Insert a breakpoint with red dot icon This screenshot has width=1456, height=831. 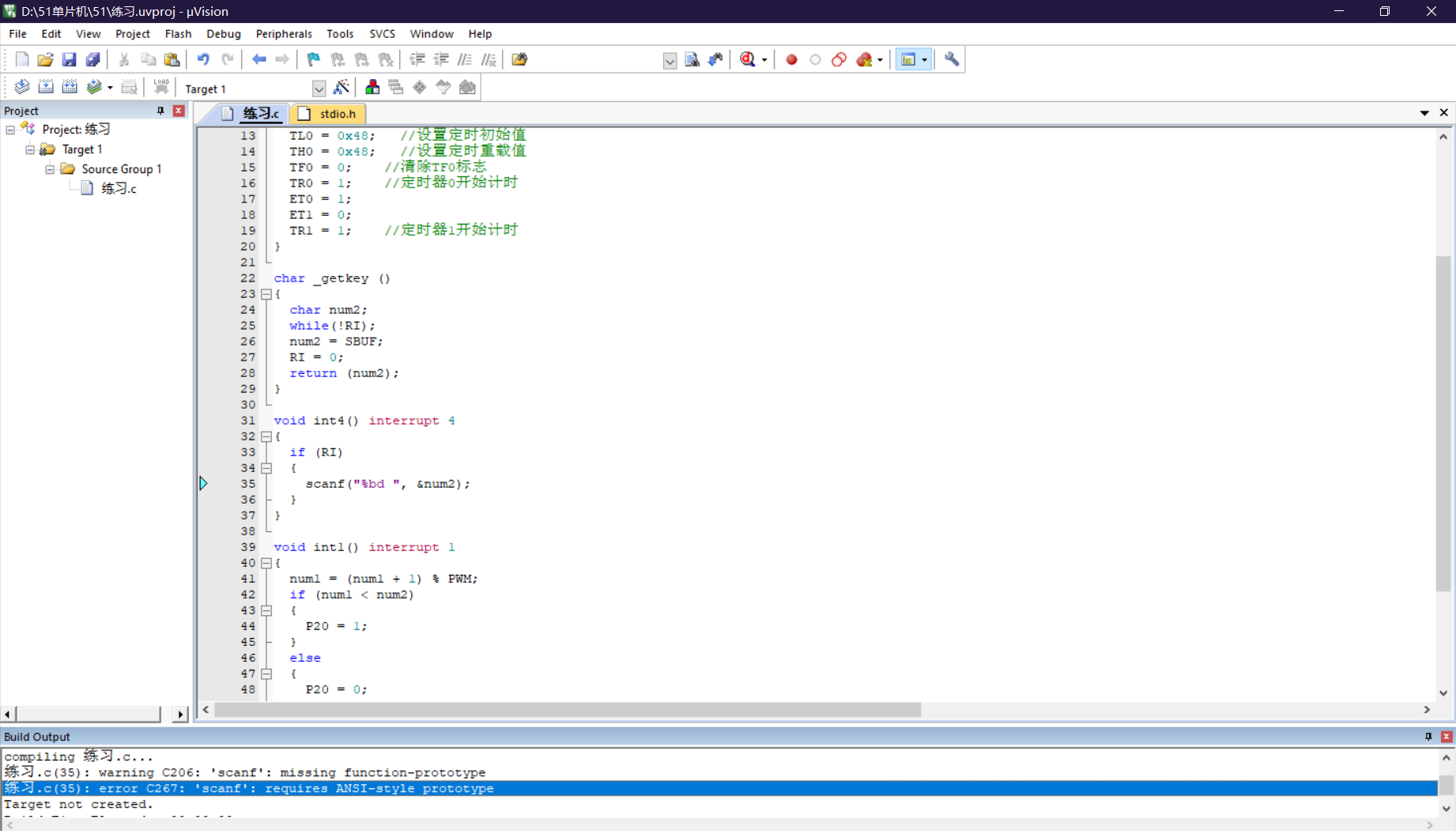coord(791,59)
